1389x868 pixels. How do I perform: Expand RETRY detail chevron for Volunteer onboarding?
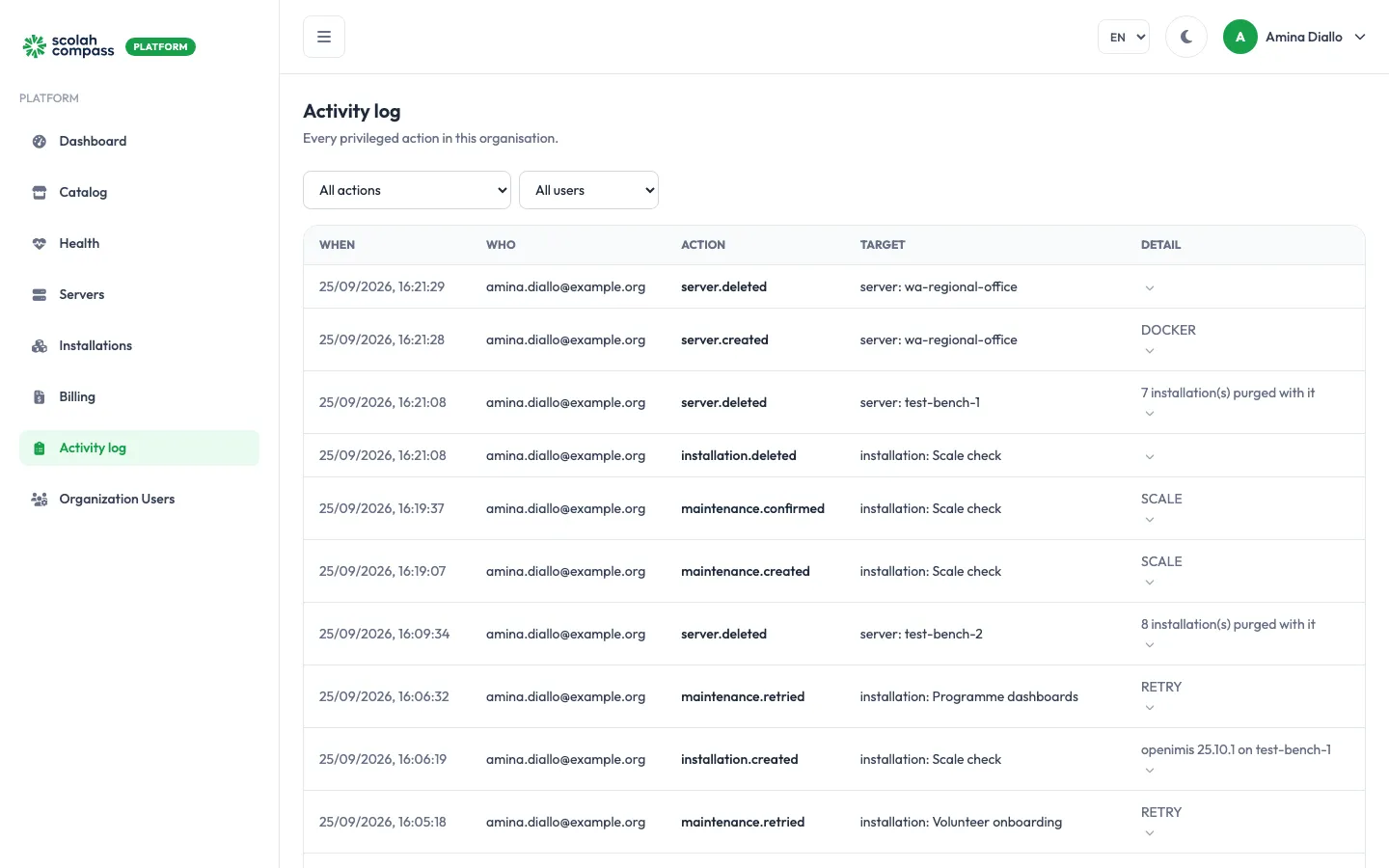[1149, 833]
